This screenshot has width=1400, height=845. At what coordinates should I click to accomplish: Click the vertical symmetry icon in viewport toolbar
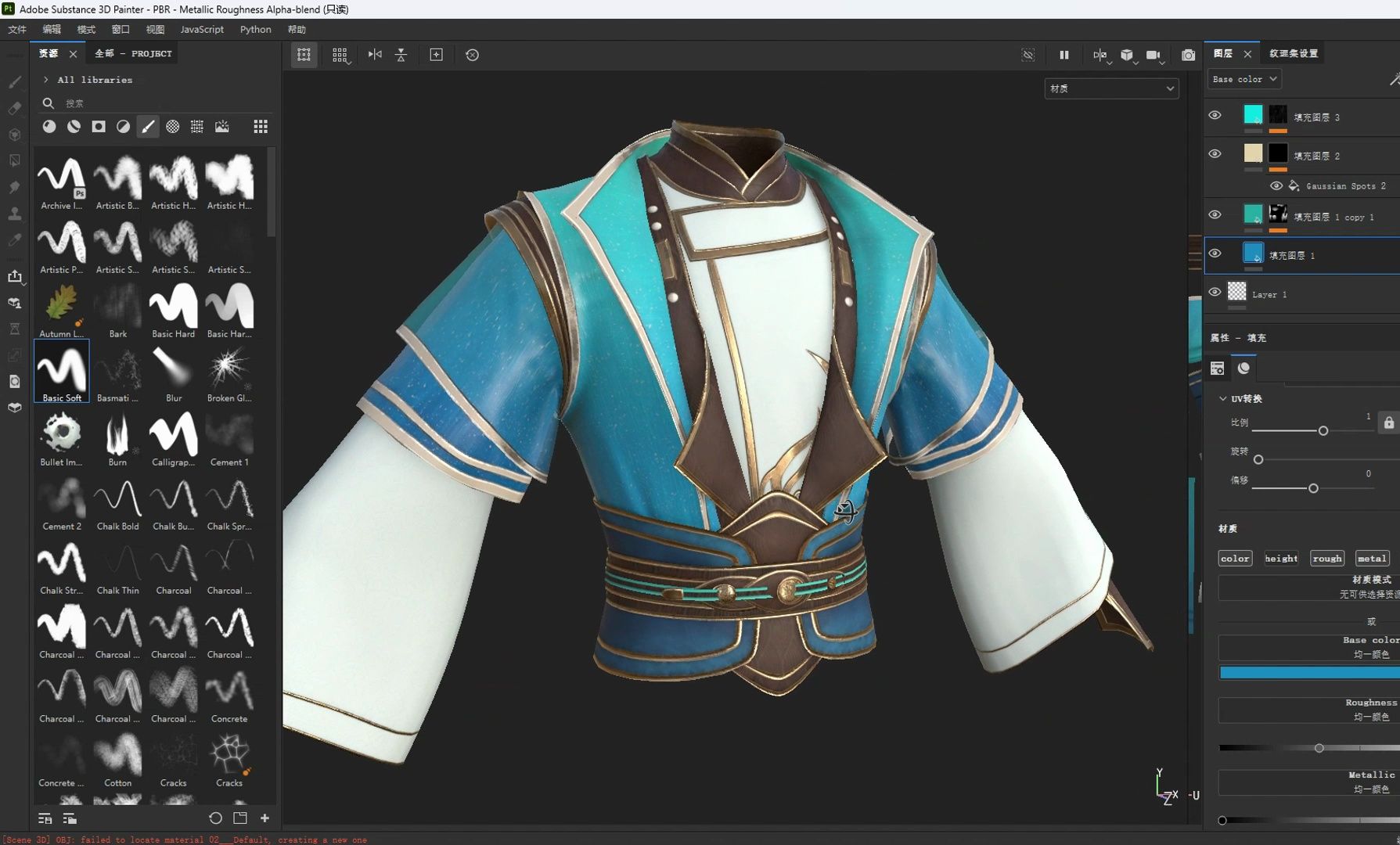401,55
